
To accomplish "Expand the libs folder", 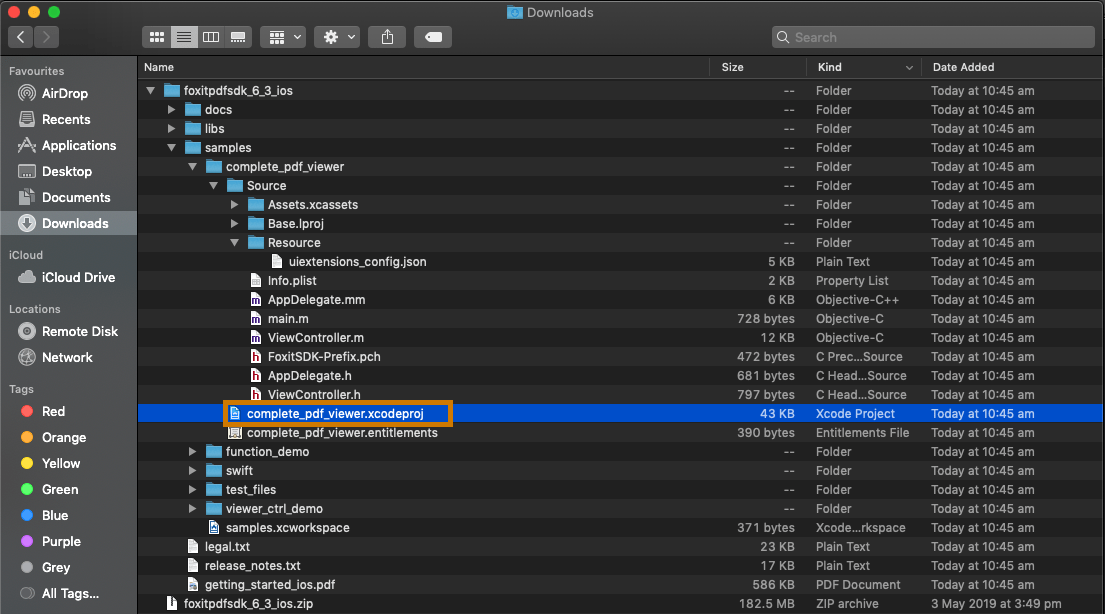I will 171,128.
